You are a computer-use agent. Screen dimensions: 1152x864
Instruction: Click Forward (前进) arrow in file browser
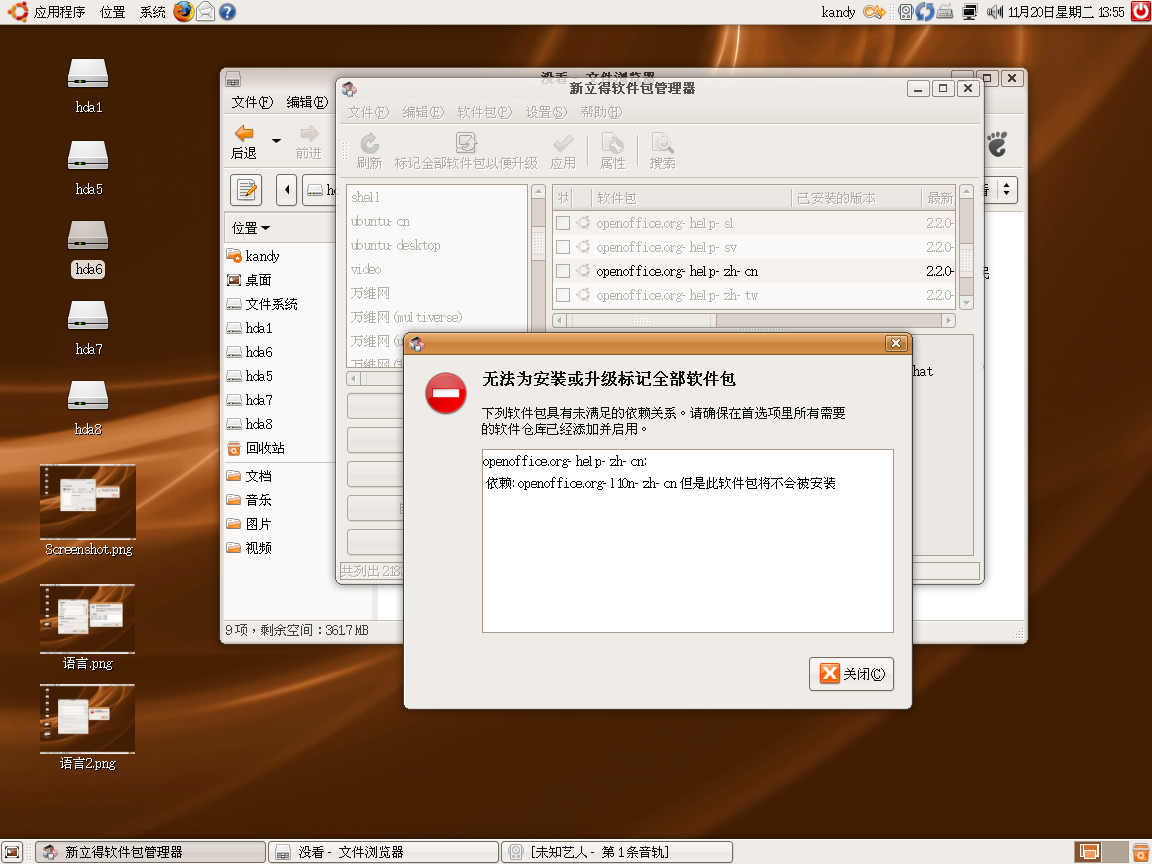309,142
